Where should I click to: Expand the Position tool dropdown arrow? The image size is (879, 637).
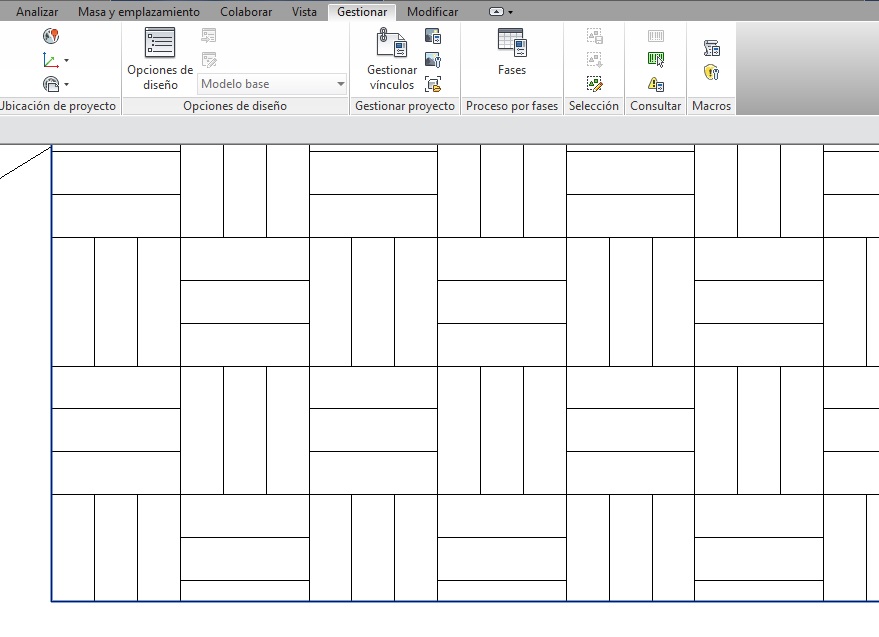[x=66, y=85]
